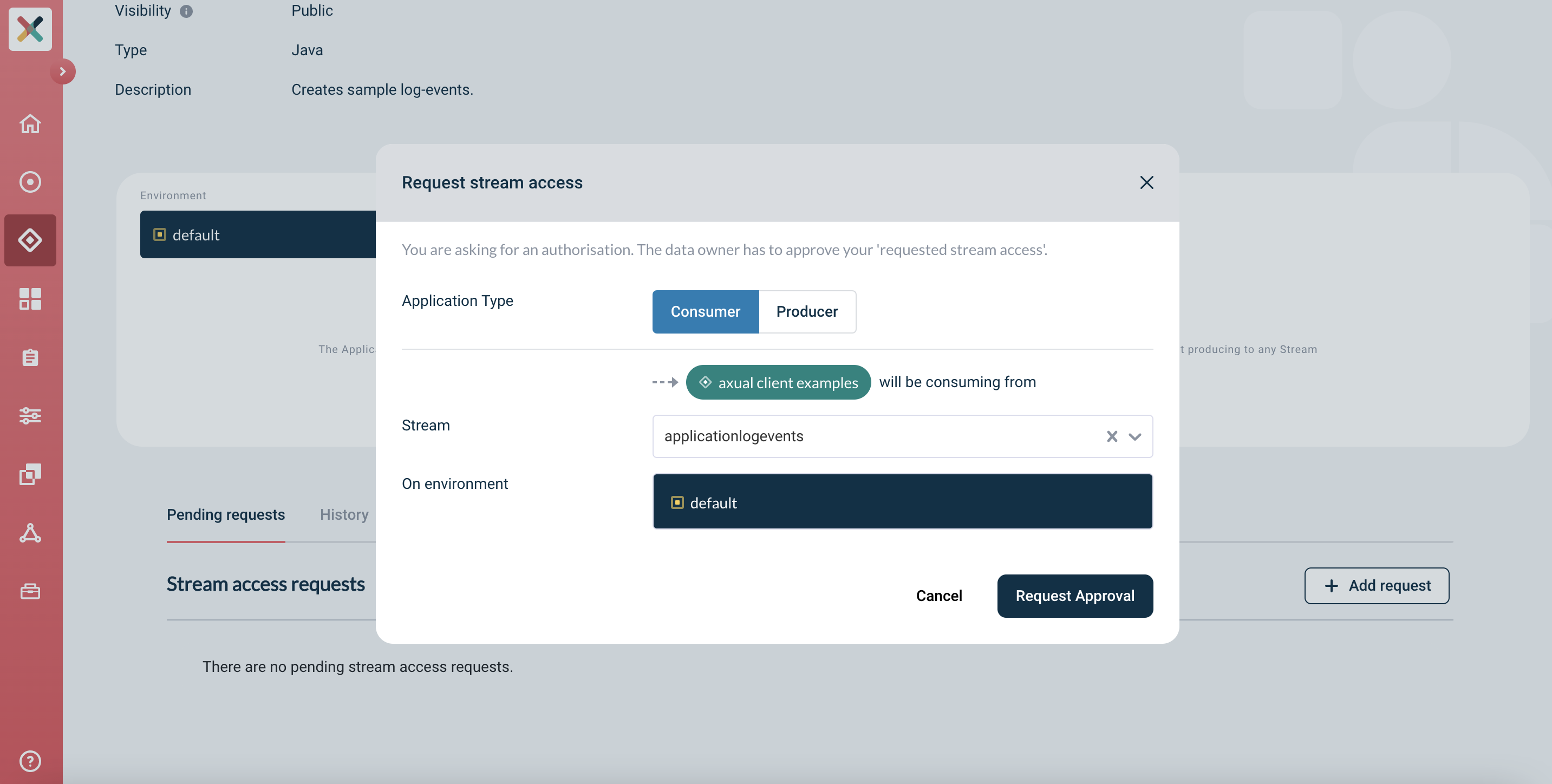Click the 'Java' type value
The image size is (1552, 784).
point(307,50)
